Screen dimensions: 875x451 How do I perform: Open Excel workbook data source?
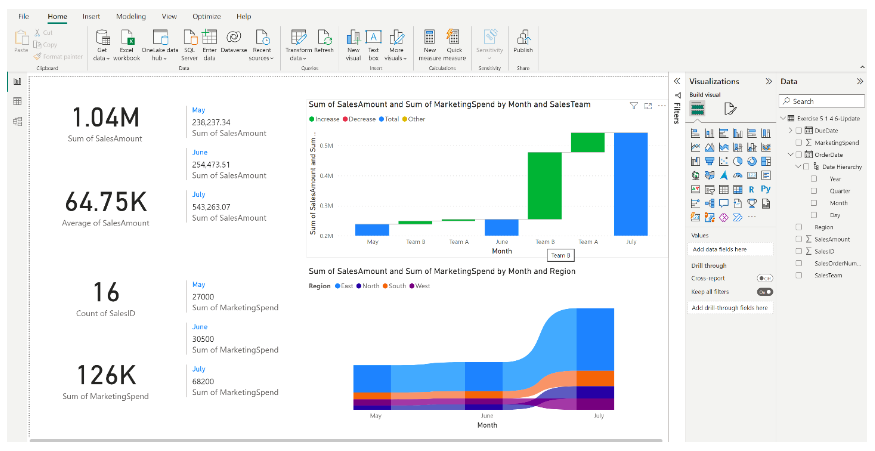(127, 38)
